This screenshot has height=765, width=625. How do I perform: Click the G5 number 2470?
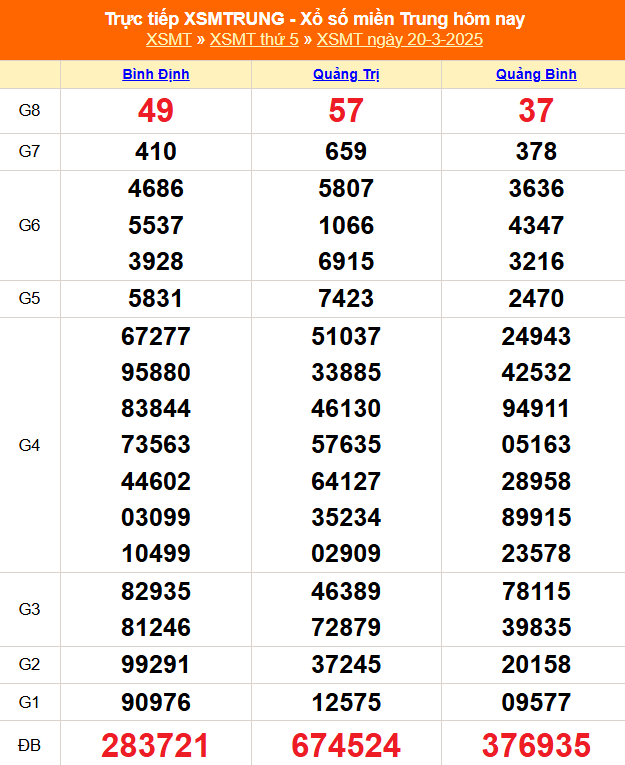(536, 299)
